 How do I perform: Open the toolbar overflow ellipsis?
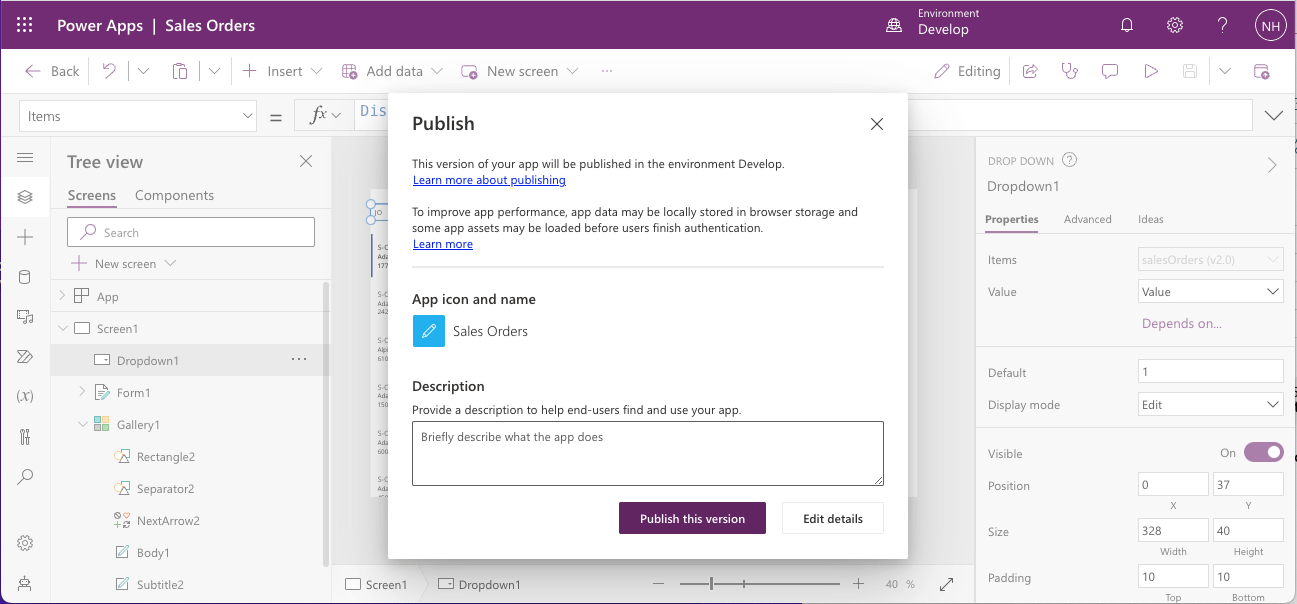(x=607, y=71)
